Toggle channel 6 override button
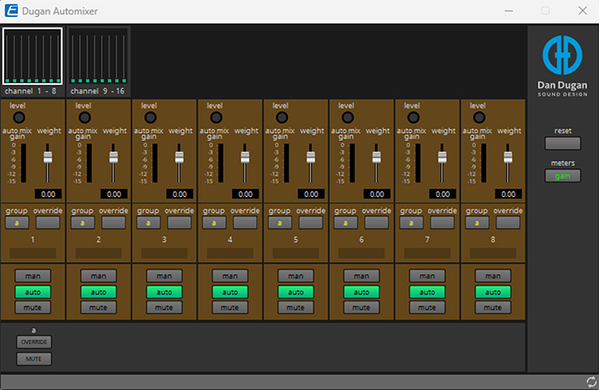This screenshot has height=390, width=600. coord(377,223)
